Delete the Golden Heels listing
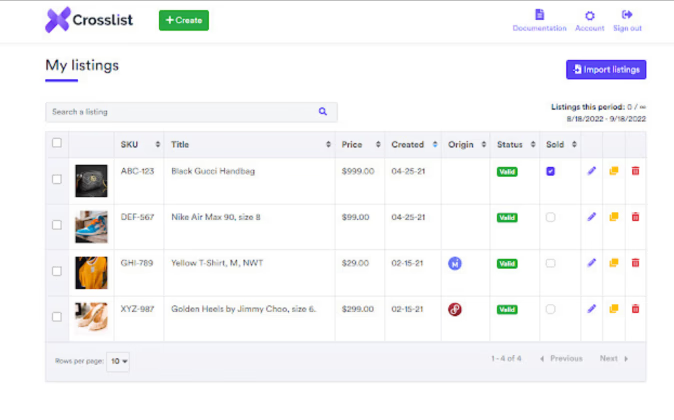This screenshot has height=420, width=674. [x=635, y=309]
